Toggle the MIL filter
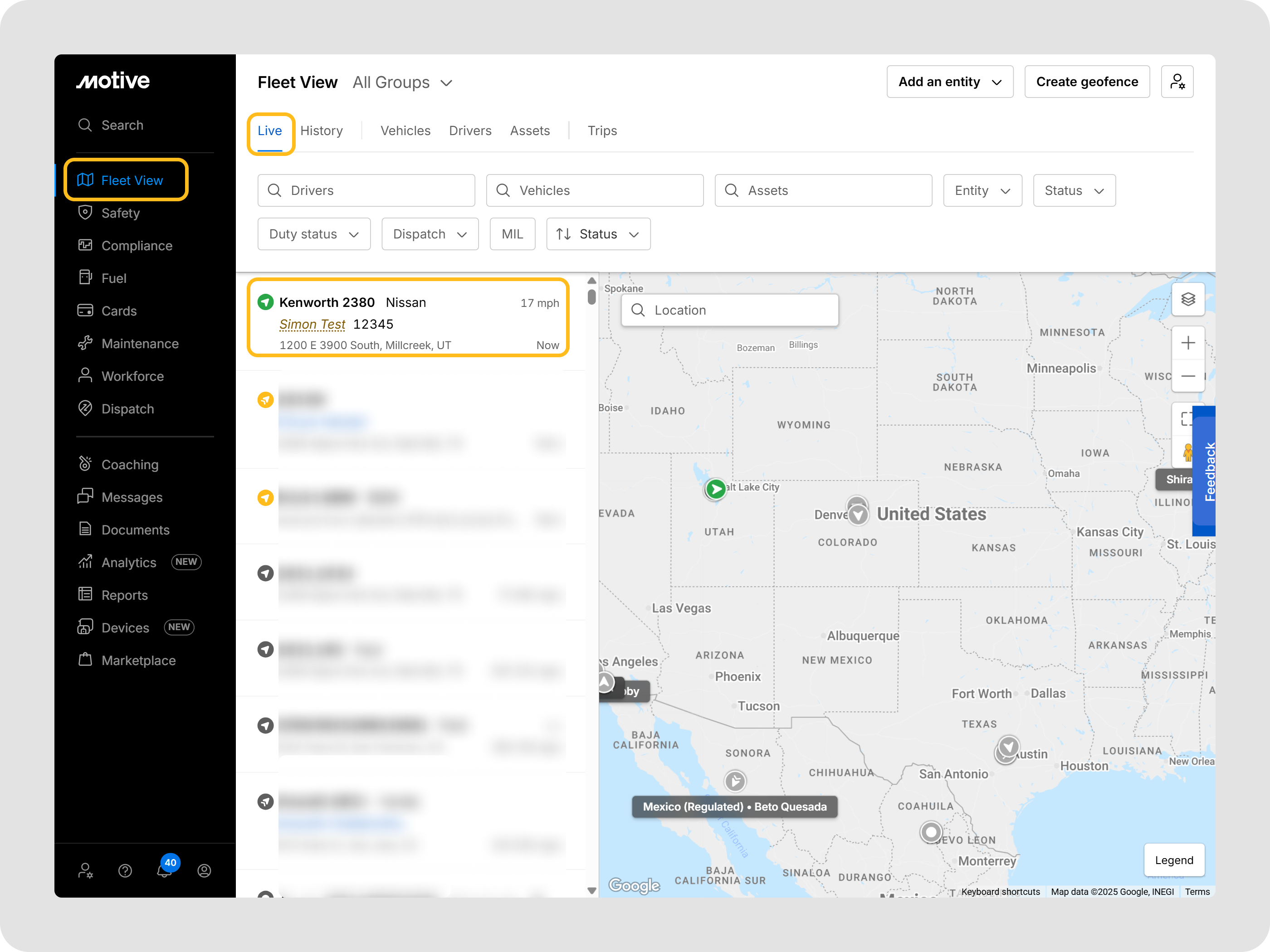This screenshot has width=1270, height=952. tap(512, 233)
